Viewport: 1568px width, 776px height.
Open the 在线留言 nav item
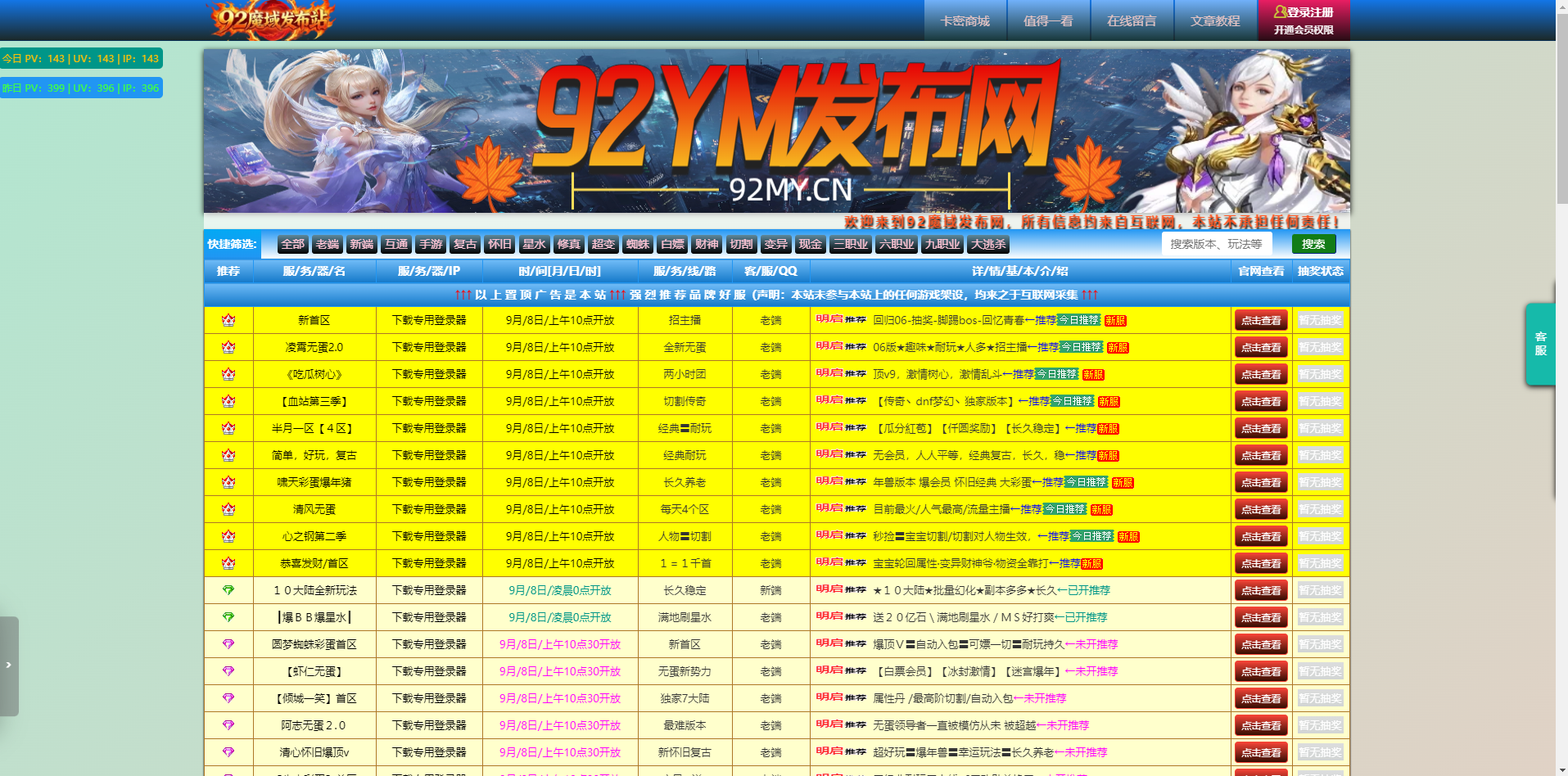[x=1132, y=20]
